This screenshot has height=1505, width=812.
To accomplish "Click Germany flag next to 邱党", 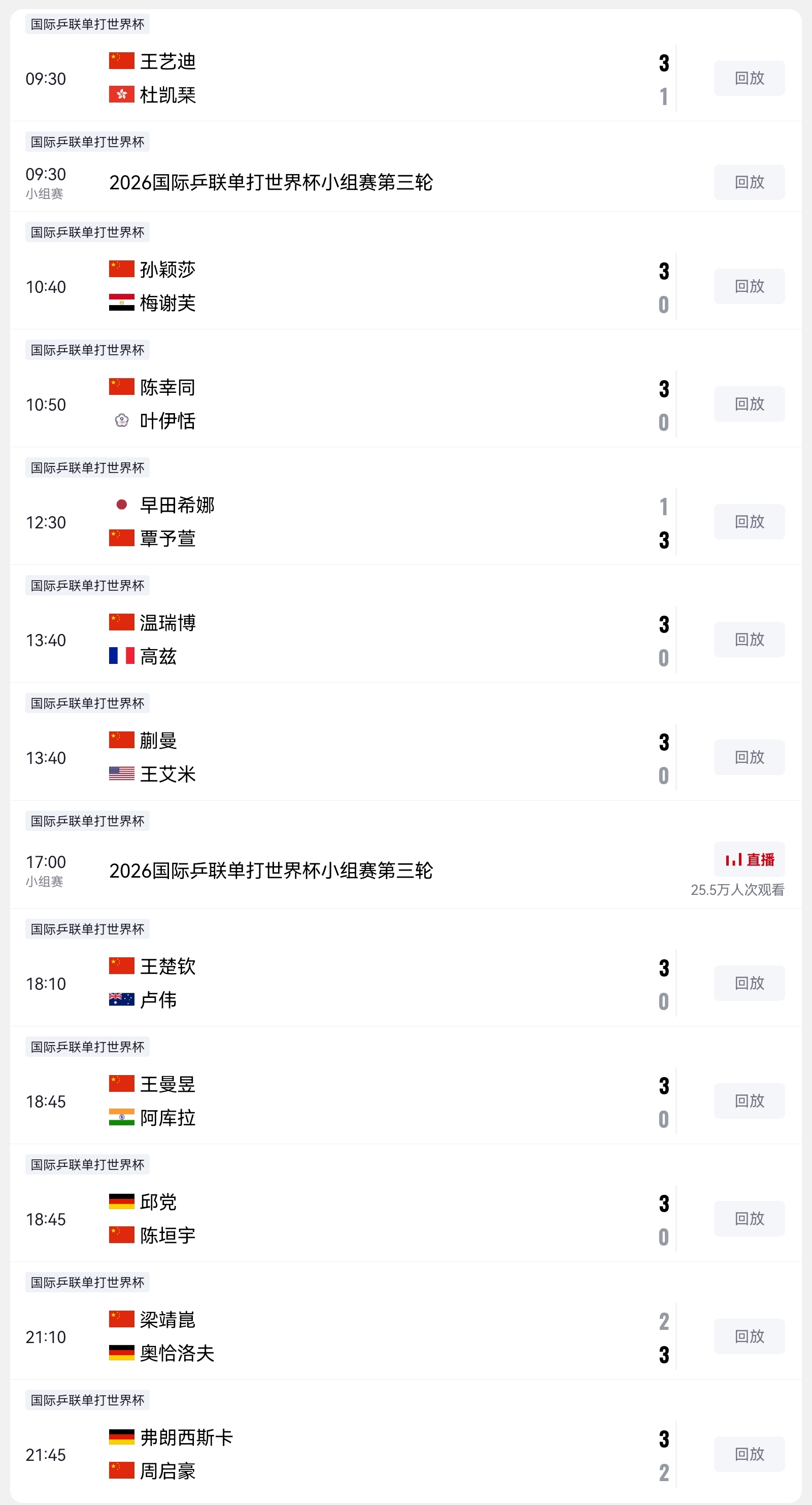I will tap(121, 1202).
